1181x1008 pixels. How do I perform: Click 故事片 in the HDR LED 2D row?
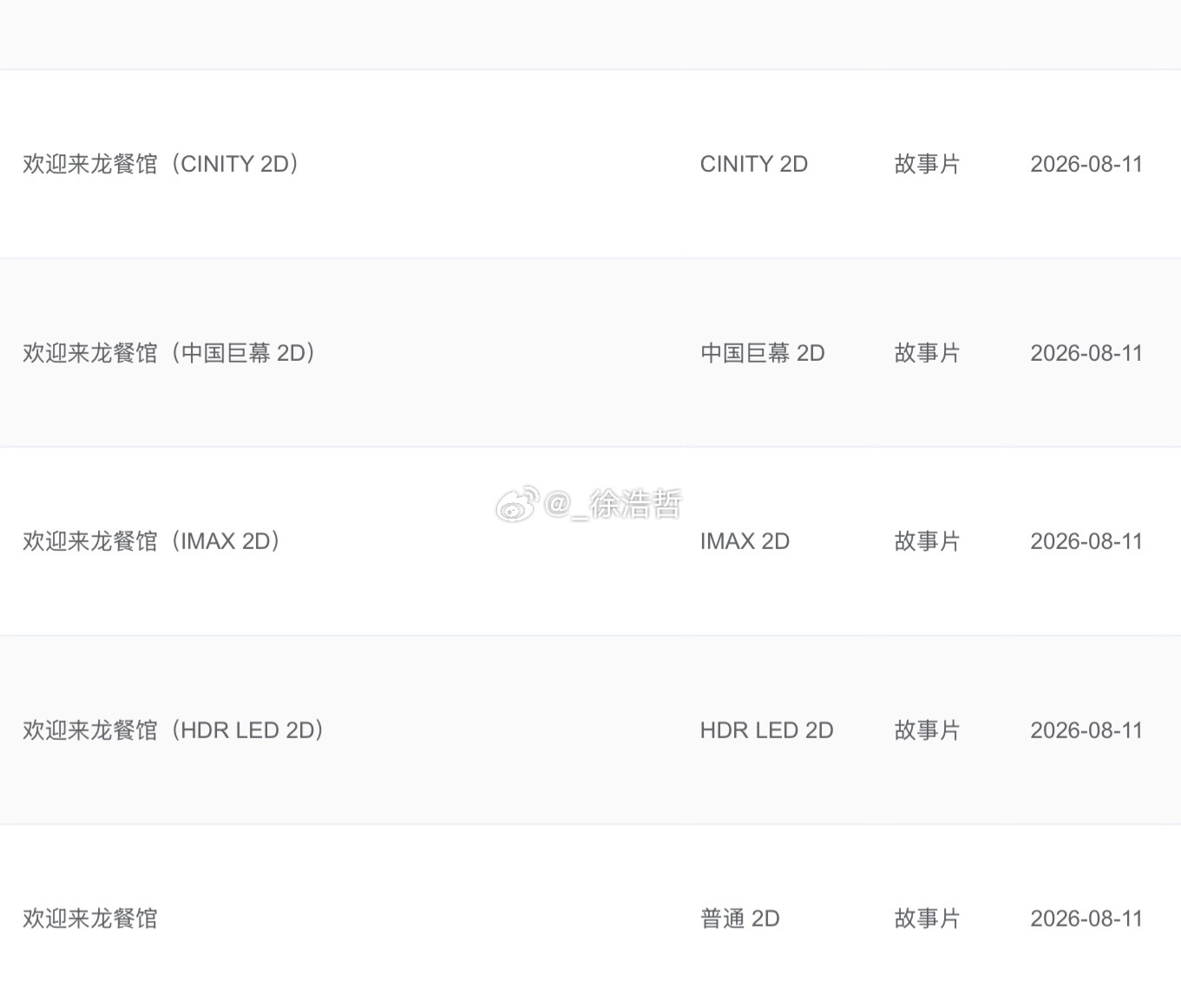click(x=928, y=730)
